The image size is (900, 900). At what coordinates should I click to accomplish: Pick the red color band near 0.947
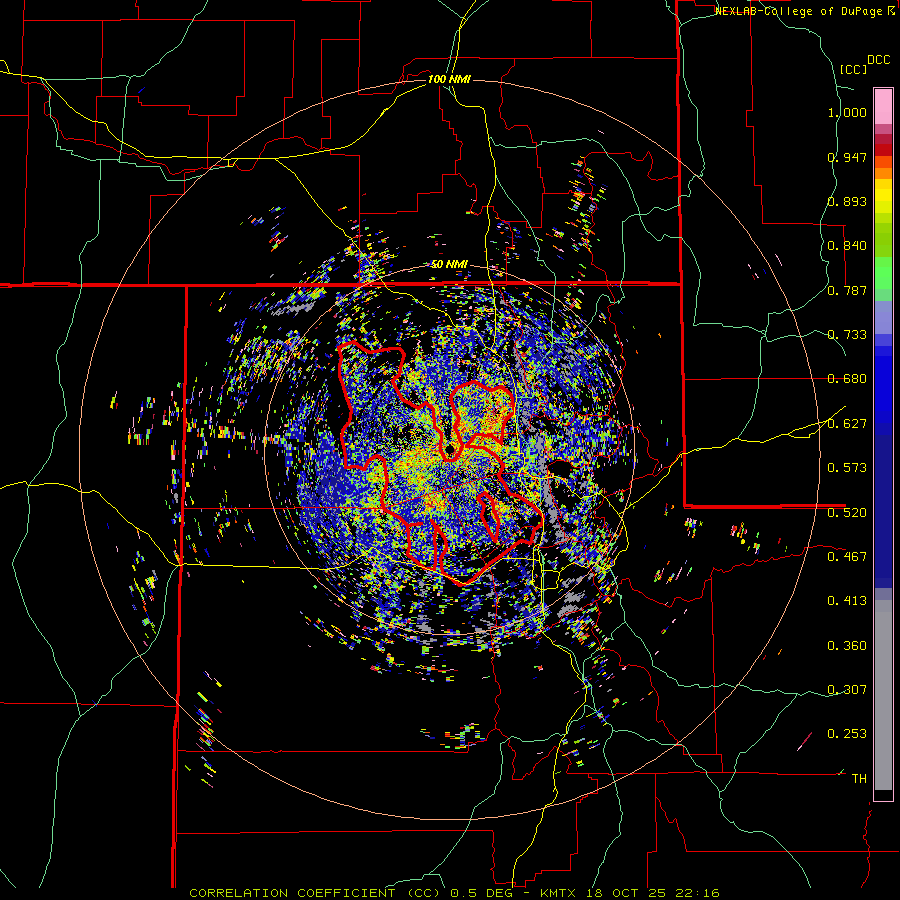(x=883, y=150)
